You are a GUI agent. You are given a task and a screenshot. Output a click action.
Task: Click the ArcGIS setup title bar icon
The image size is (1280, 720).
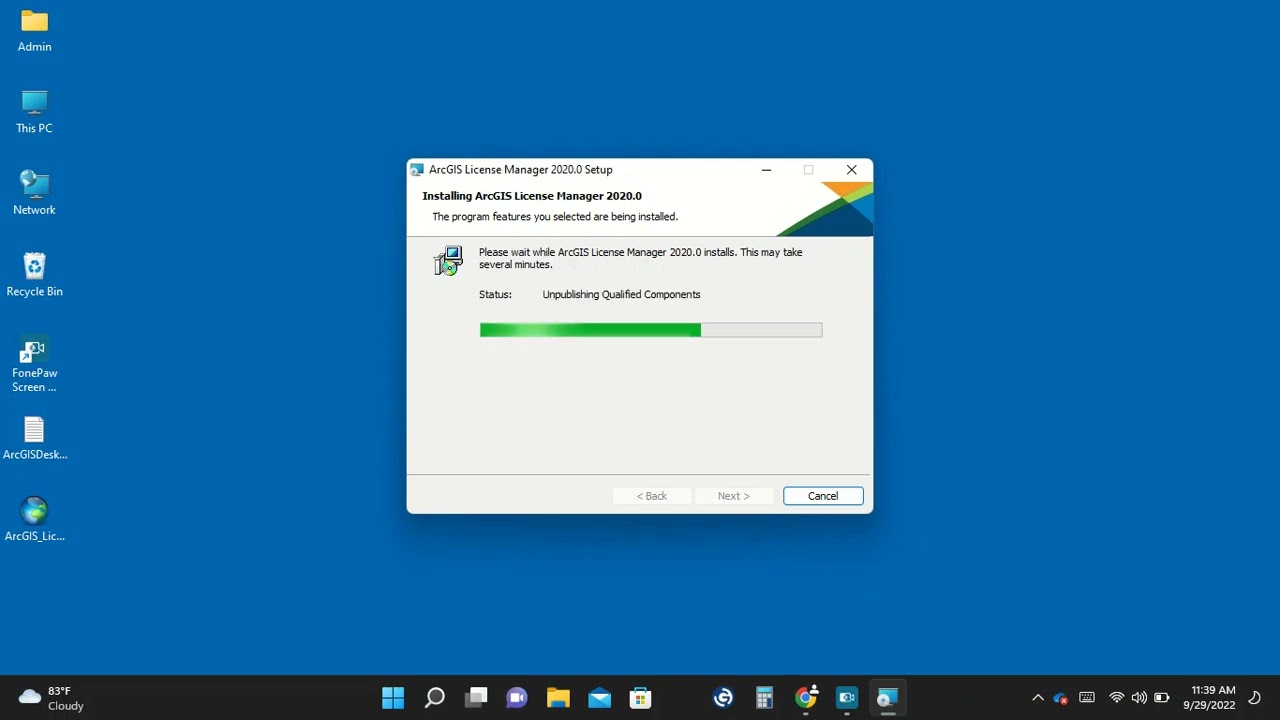tap(417, 170)
